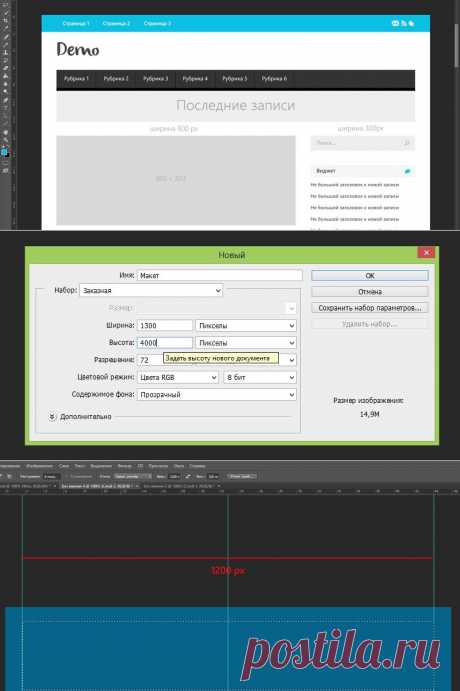Click the search magnifier icon in the mockup
The width and height of the screenshot is (460, 691).
click(x=407, y=143)
